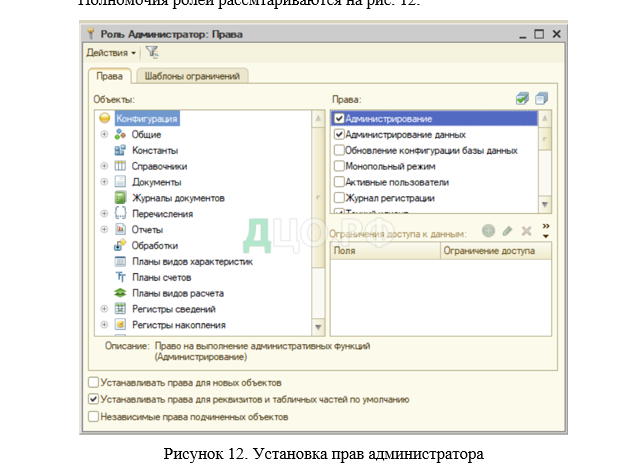The height and width of the screenshot is (470, 637).
Task: Click the filter icon next to Действия
Action: click(152, 52)
